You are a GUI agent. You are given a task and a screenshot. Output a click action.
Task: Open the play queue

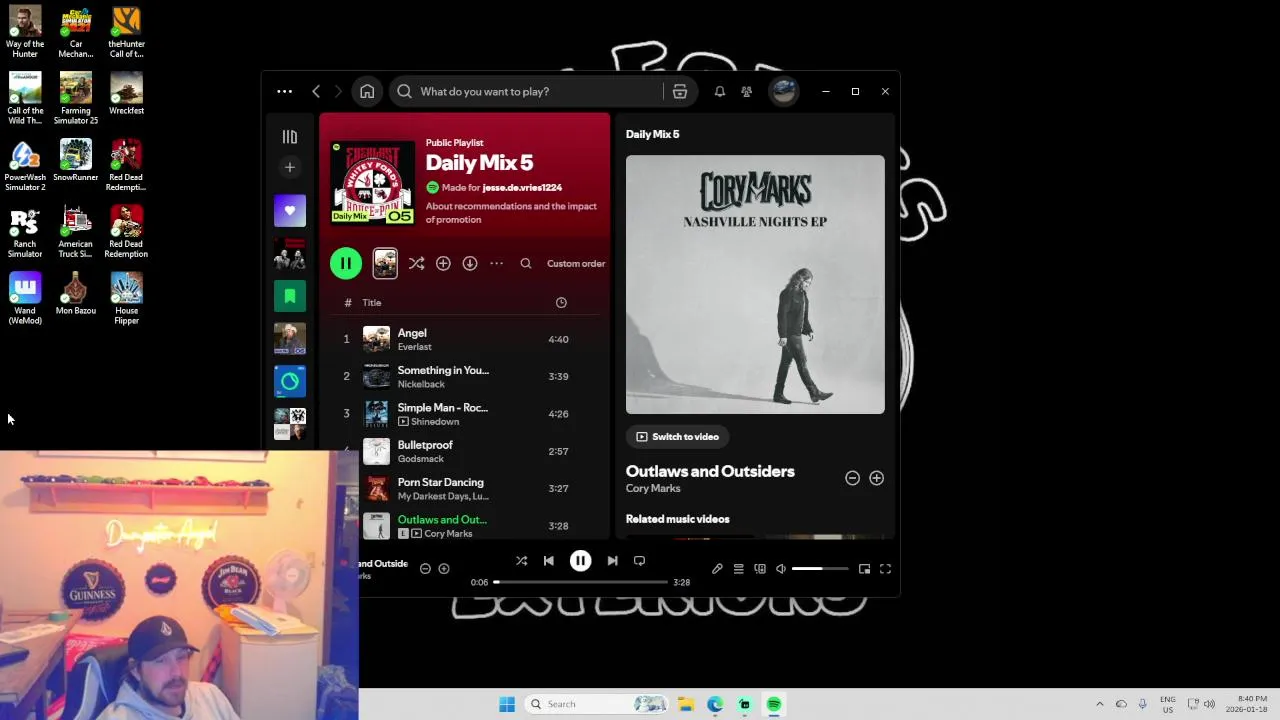(x=738, y=569)
